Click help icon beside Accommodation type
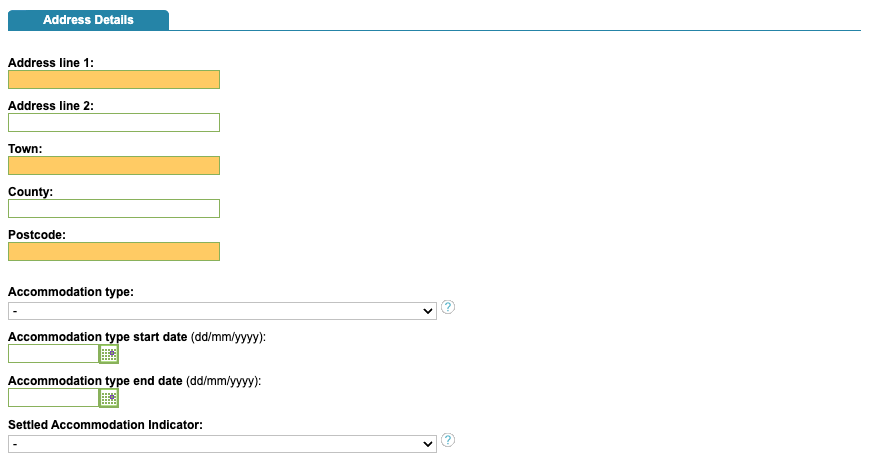 click(448, 307)
